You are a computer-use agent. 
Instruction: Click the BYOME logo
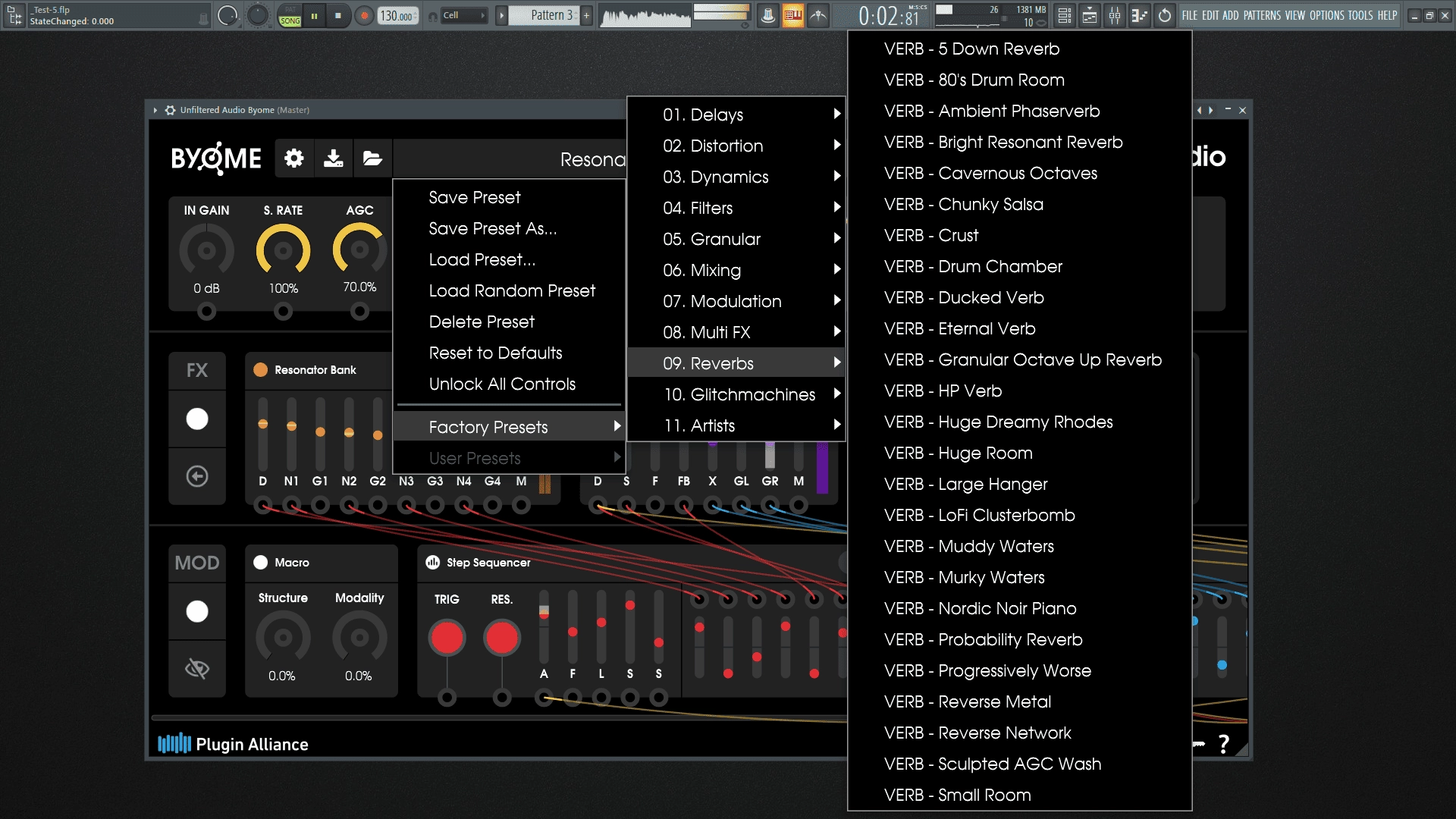pyautogui.click(x=216, y=158)
